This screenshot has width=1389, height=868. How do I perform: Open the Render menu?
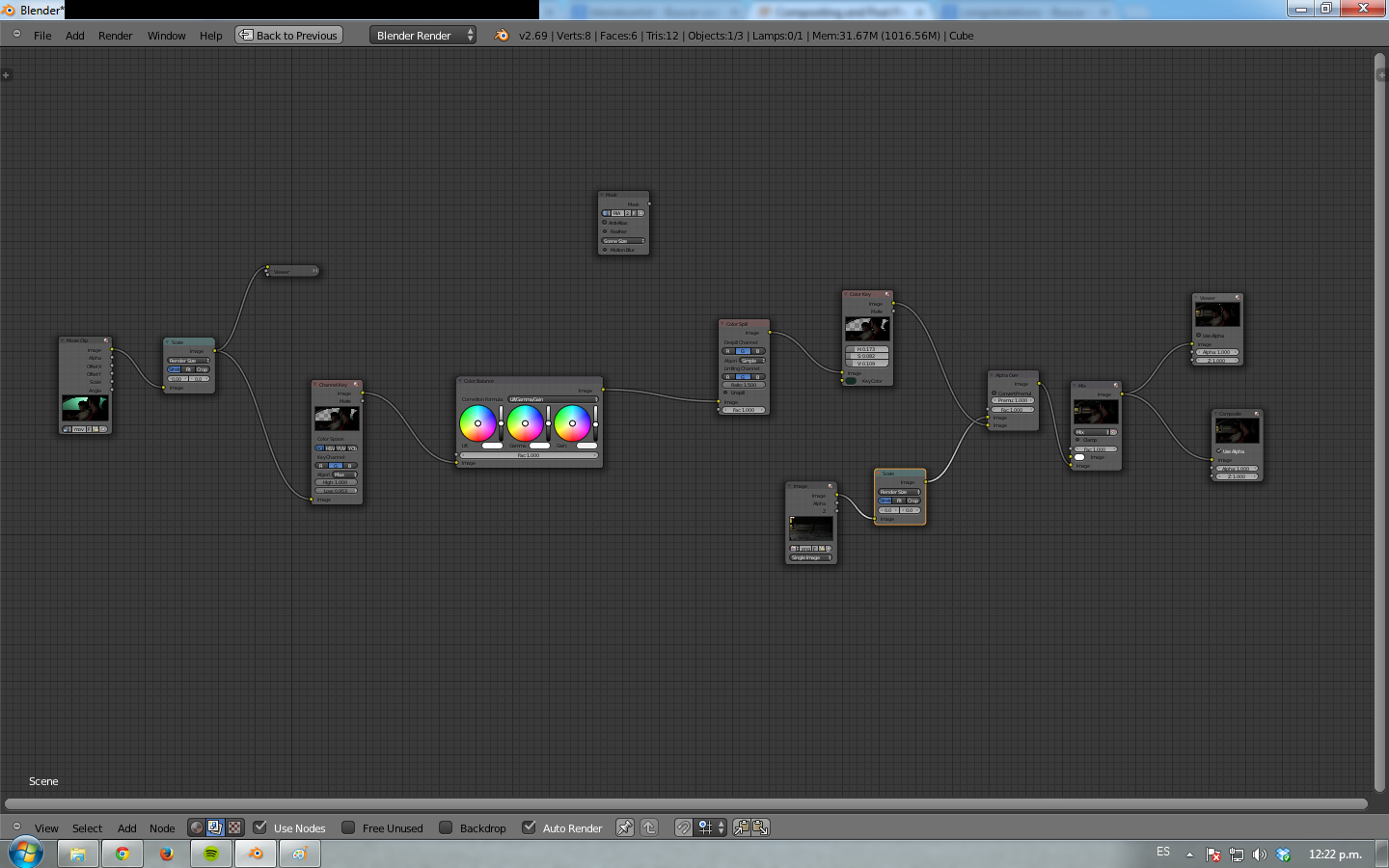tap(116, 36)
